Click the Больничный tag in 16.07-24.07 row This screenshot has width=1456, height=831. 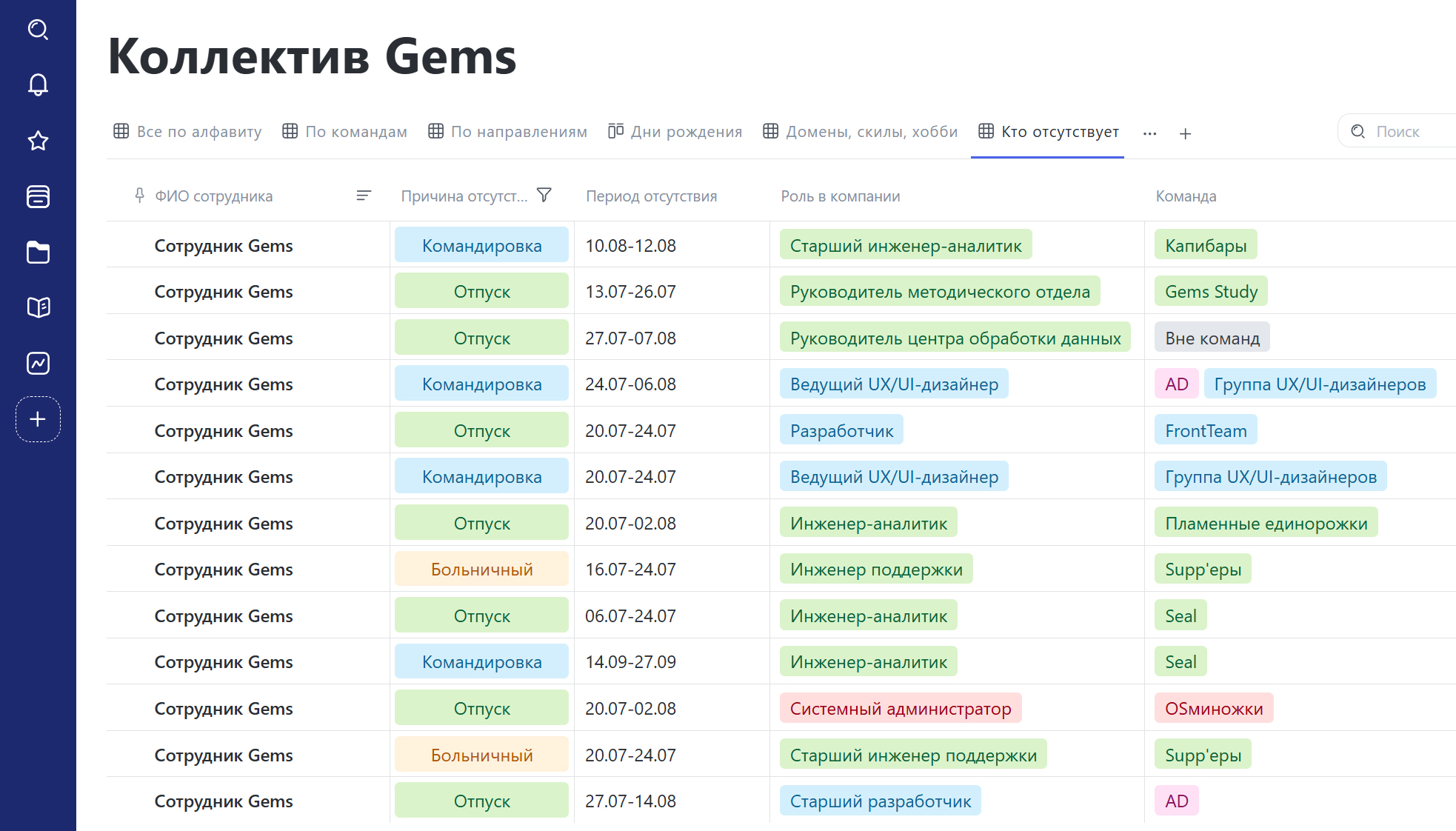pos(481,569)
